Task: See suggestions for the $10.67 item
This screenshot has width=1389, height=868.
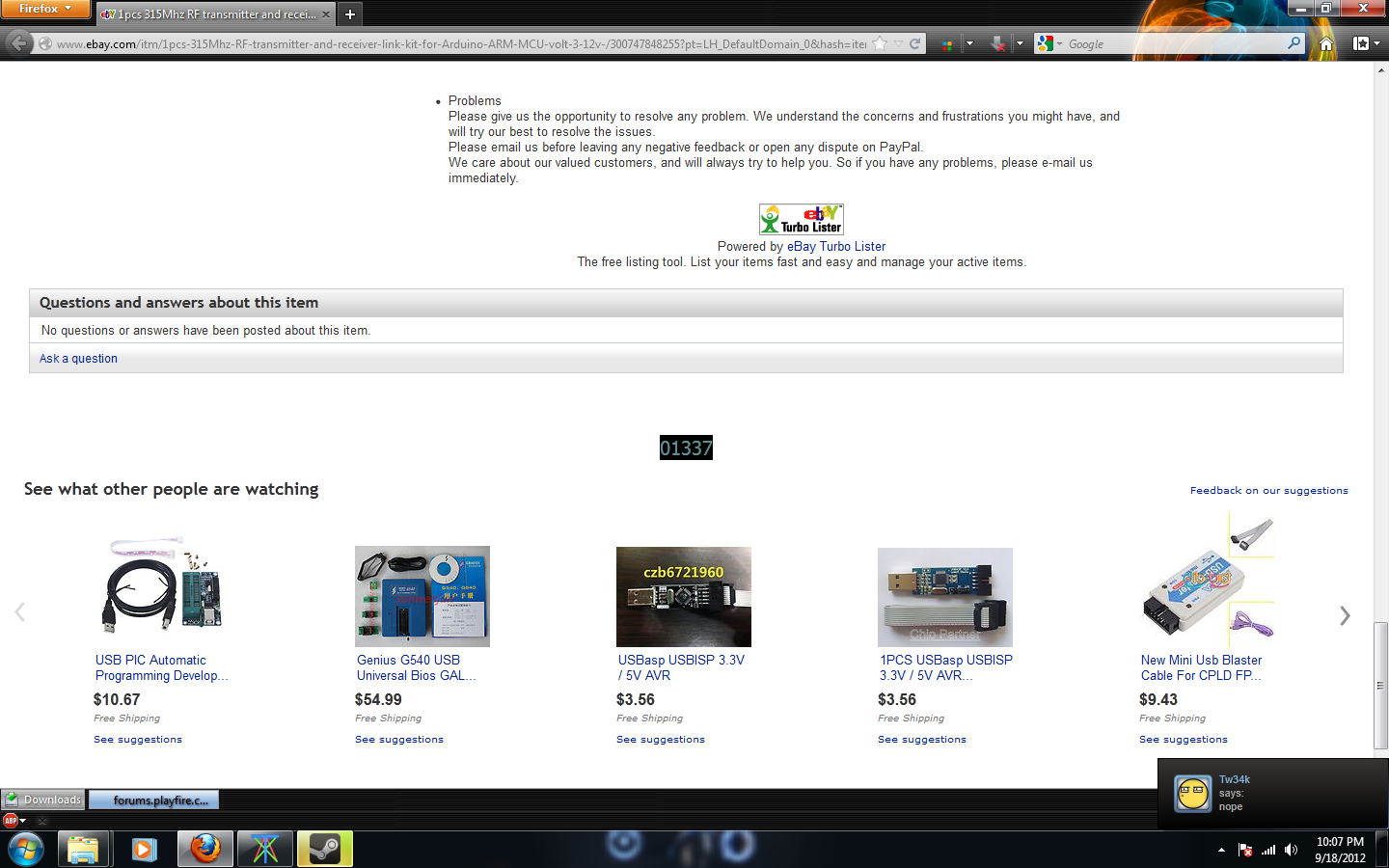Action: coord(138,740)
